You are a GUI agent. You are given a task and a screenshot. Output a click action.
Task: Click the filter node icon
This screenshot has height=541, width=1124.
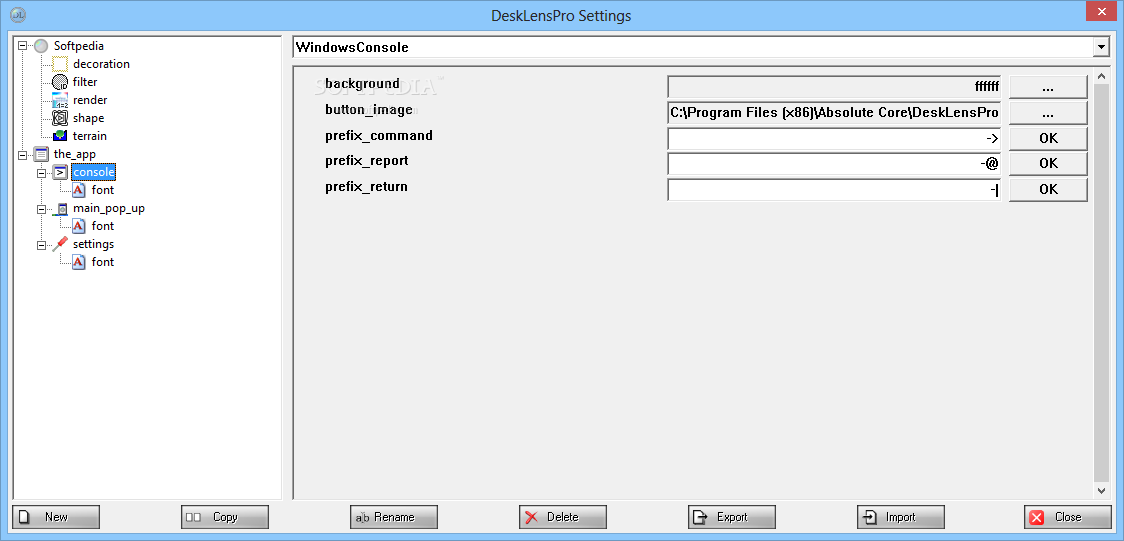point(60,82)
